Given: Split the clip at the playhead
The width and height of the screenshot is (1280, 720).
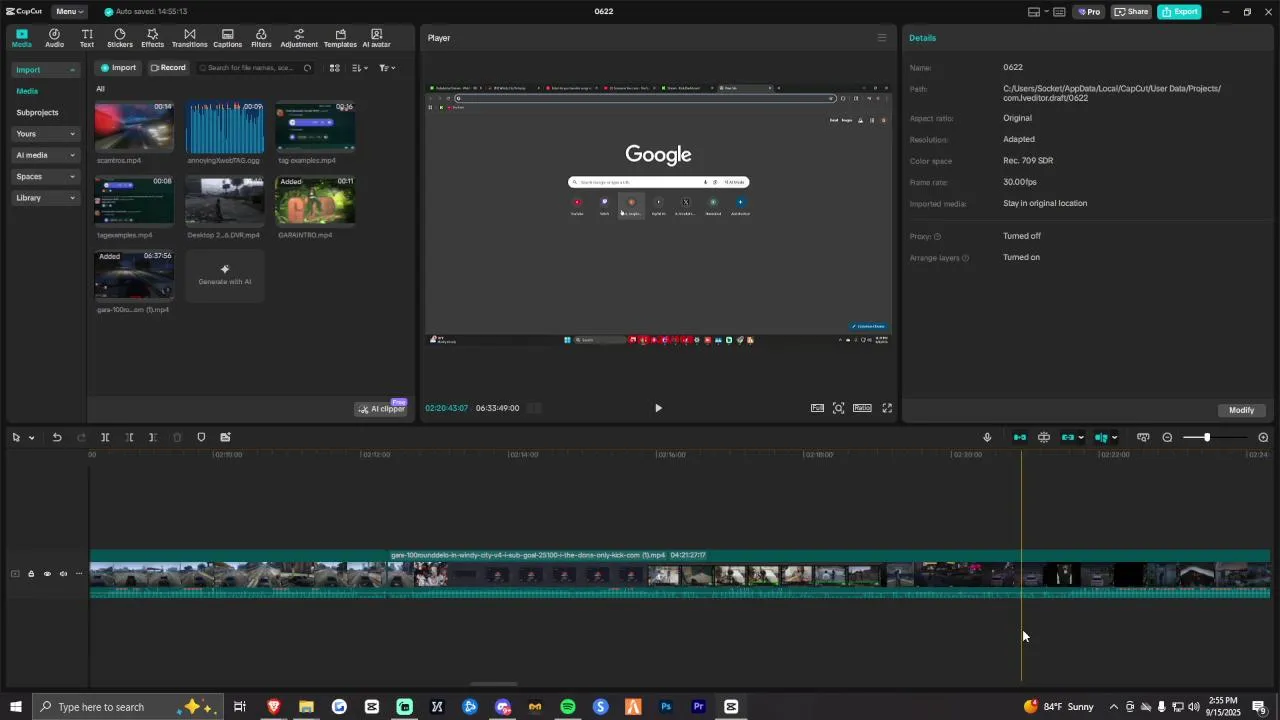Looking at the screenshot, I should tap(105, 437).
